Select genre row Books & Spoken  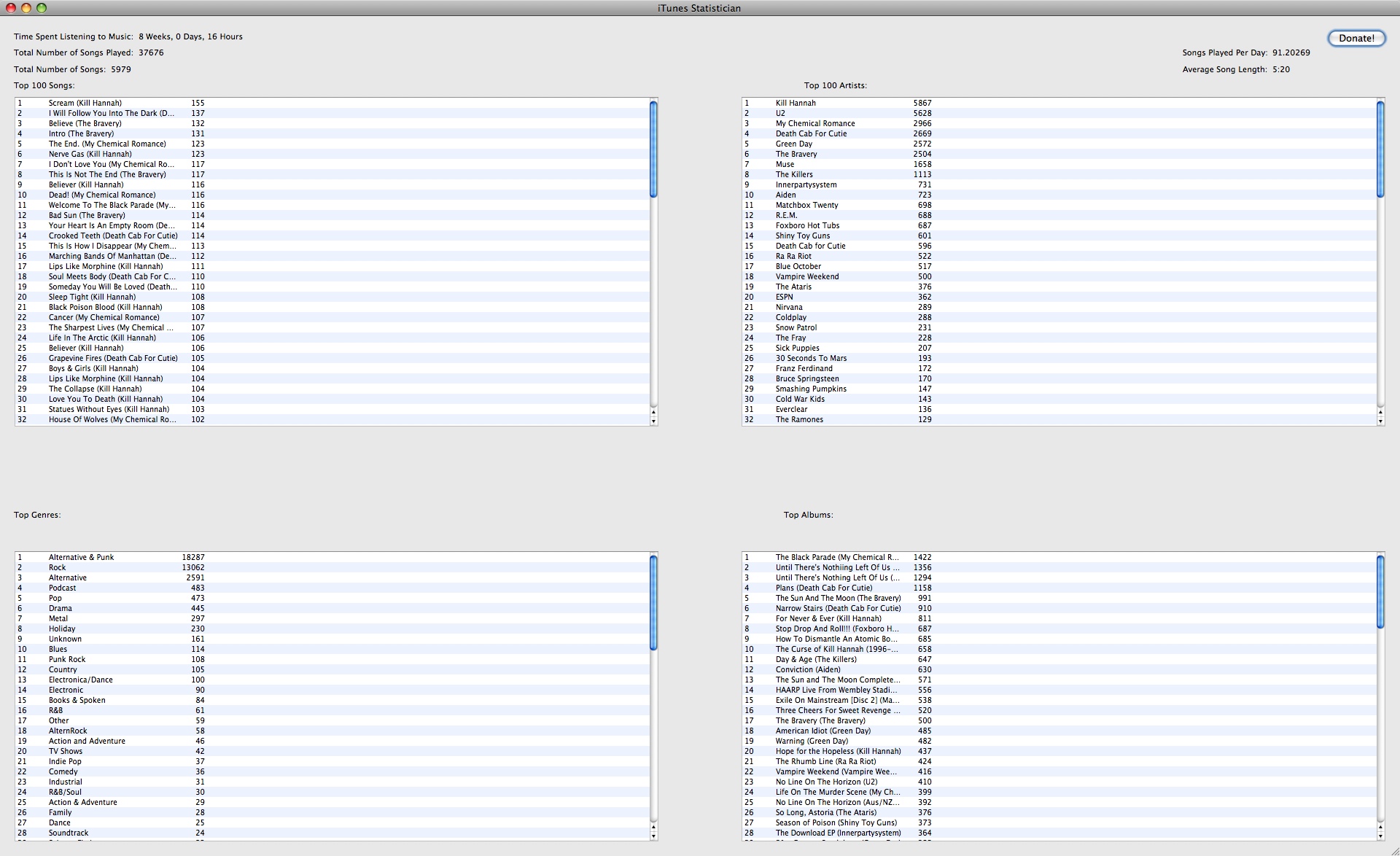pyautogui.click(x=332, y=700)
